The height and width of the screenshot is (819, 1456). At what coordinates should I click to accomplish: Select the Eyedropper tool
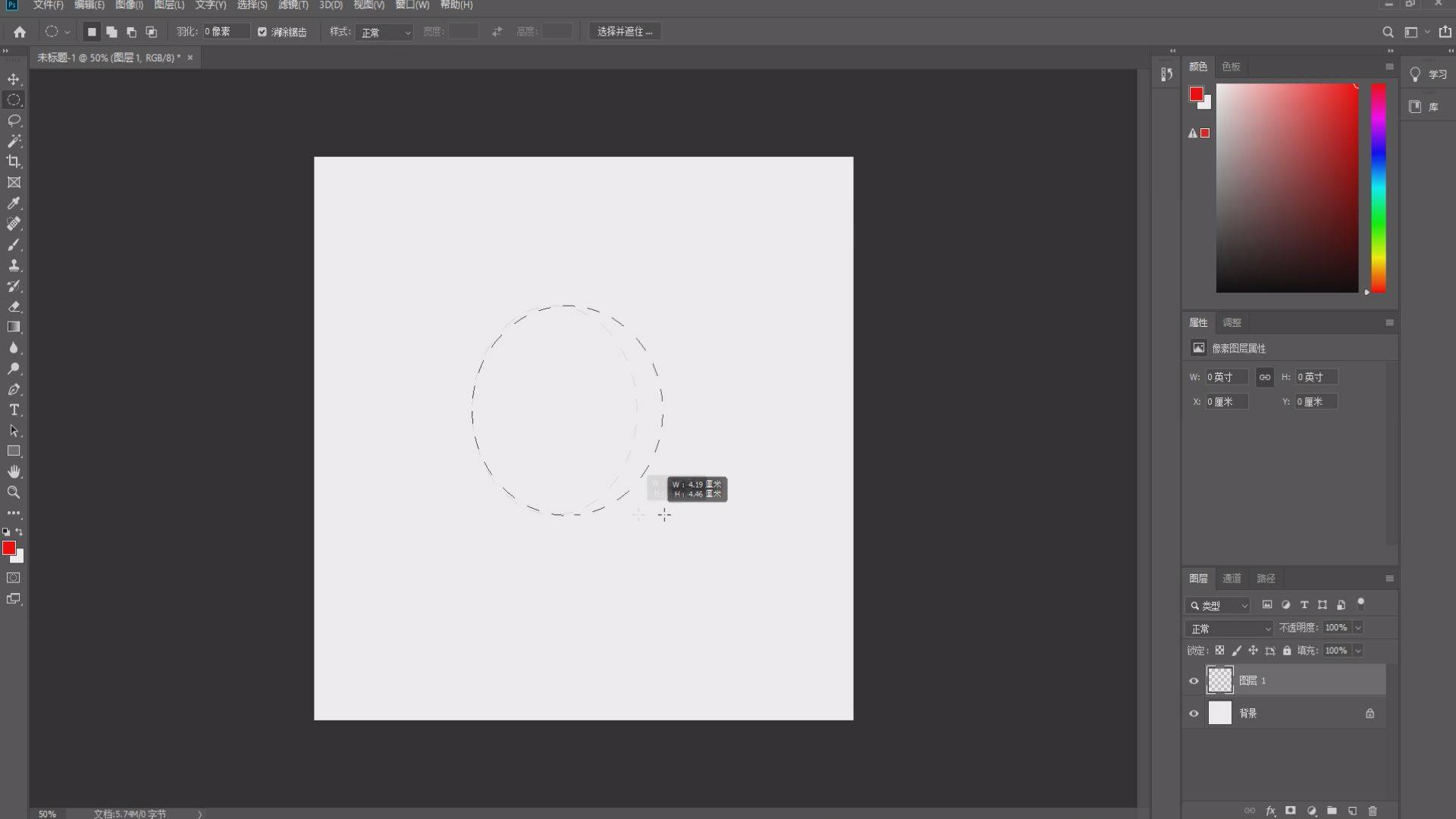[14, 203]
